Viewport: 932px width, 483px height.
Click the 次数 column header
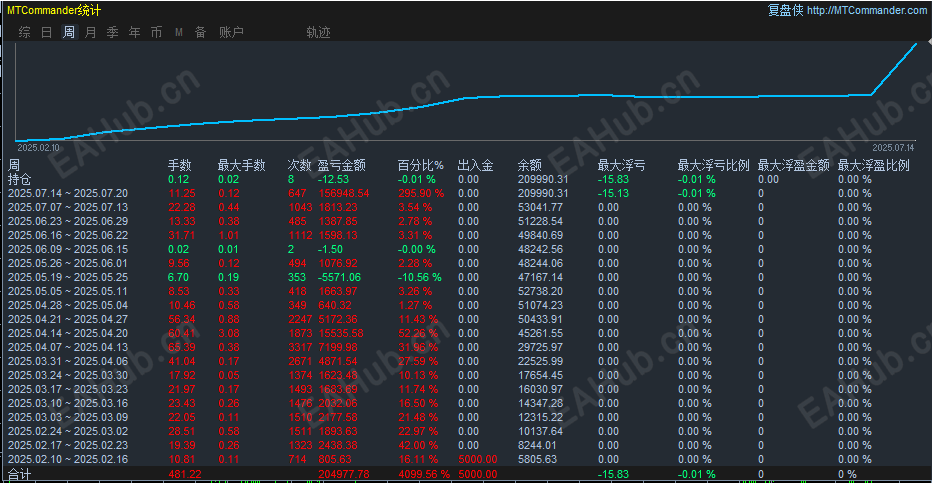click(300, 165)
